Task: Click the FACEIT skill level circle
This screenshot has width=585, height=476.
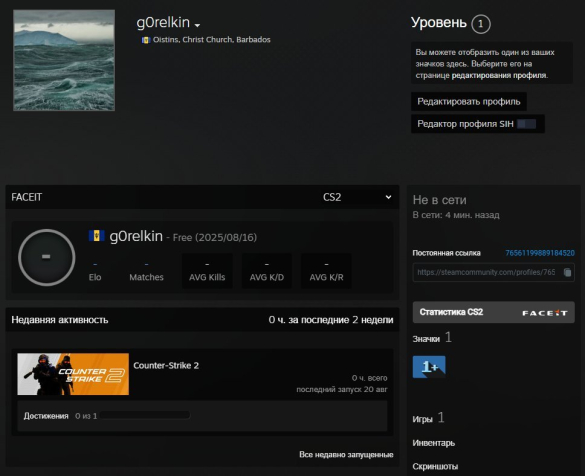Action: click(47, 257)
